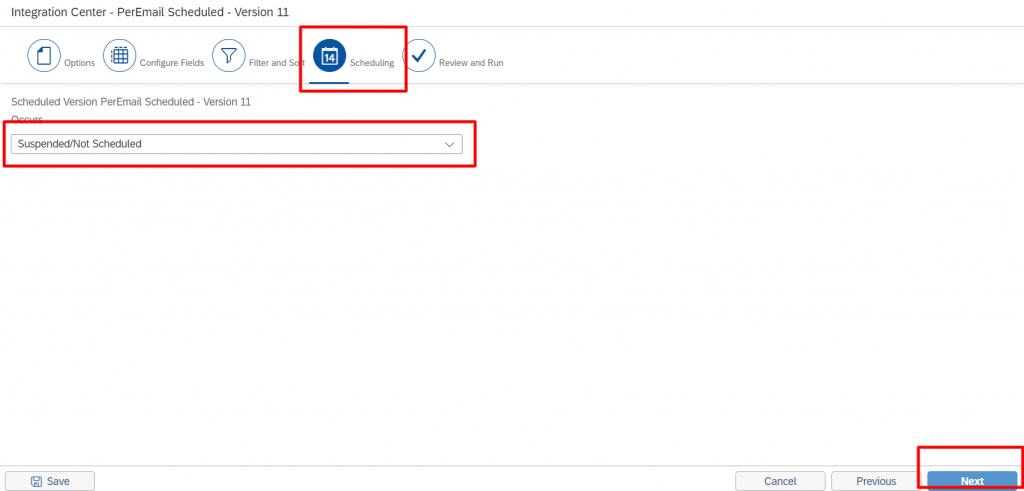
Task: Open the Configure Fields grid icon
Action: (120, 55)
